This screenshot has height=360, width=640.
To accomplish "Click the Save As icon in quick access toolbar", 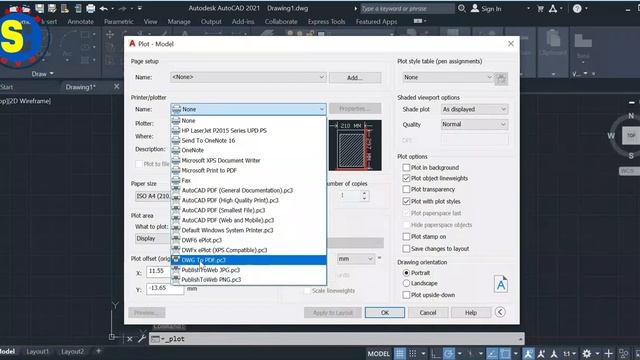I will 52,8.
